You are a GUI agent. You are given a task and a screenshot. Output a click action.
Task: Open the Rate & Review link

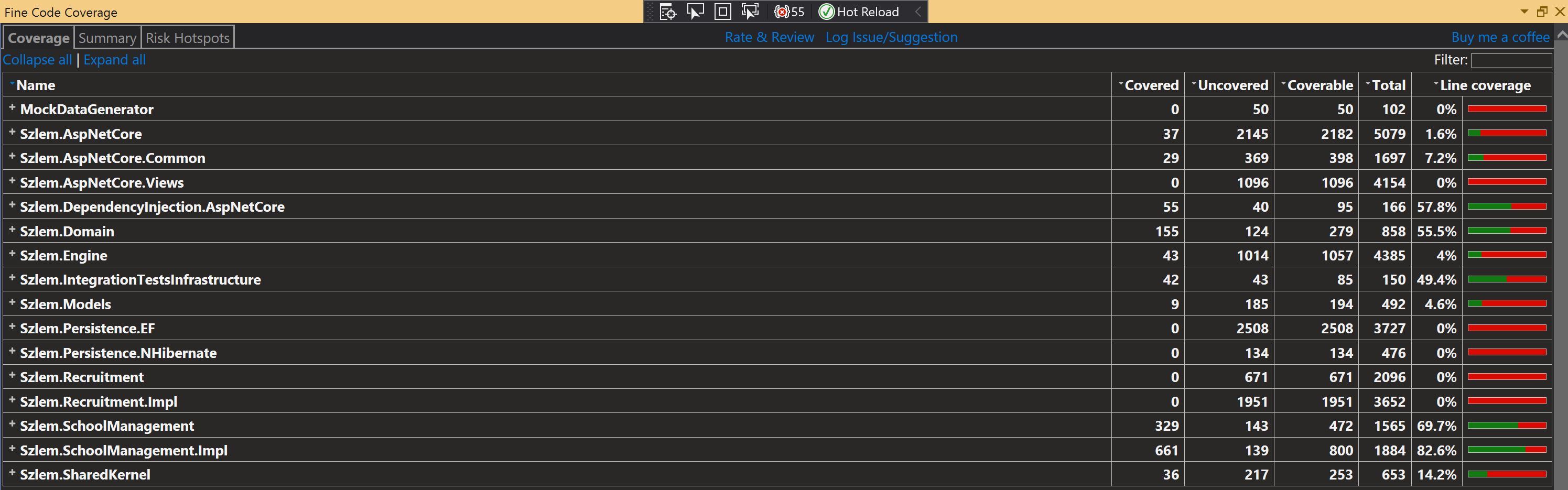tap(769, 37)
